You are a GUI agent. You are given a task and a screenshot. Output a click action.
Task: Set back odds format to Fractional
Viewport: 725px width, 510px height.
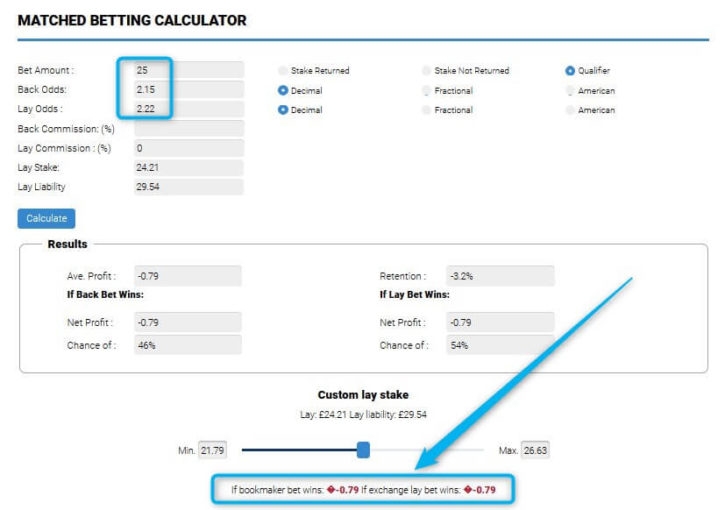[427, 91]
